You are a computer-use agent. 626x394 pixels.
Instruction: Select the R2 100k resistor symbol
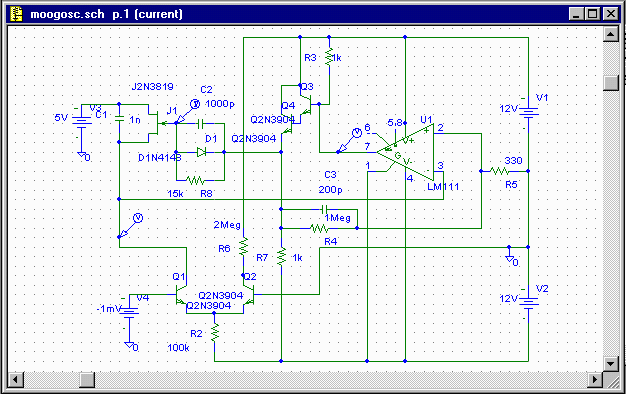(214, 332)
